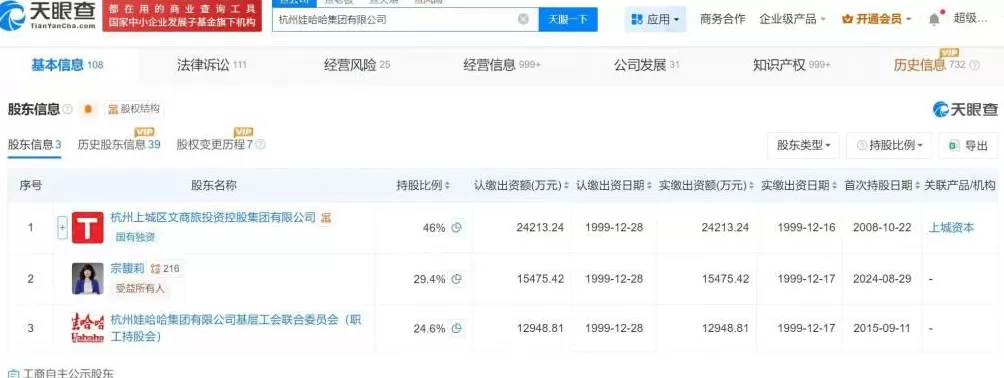Image resolution: width=1004 pixels, height=378 pixels.
Task: Open the 股东类型 filter dropdown
Action: tap(804, 145)
